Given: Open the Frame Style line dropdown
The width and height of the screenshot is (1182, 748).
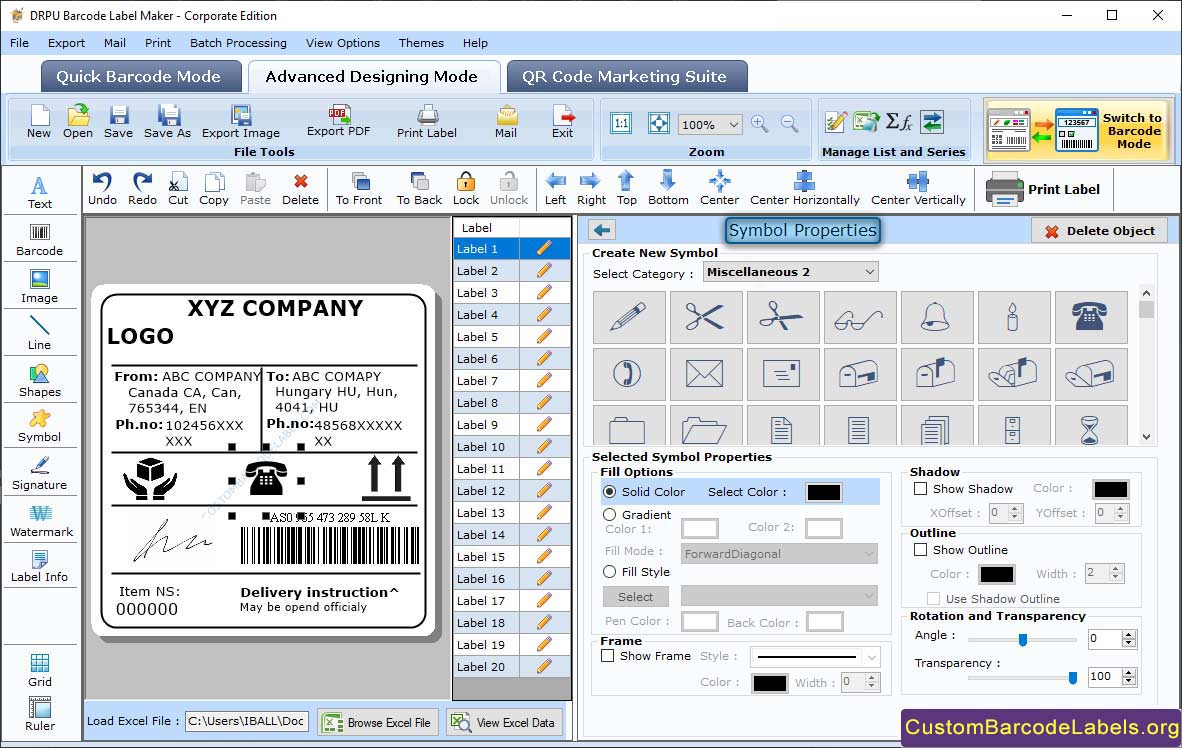Looking at the screenshot, I should (815, 657).
